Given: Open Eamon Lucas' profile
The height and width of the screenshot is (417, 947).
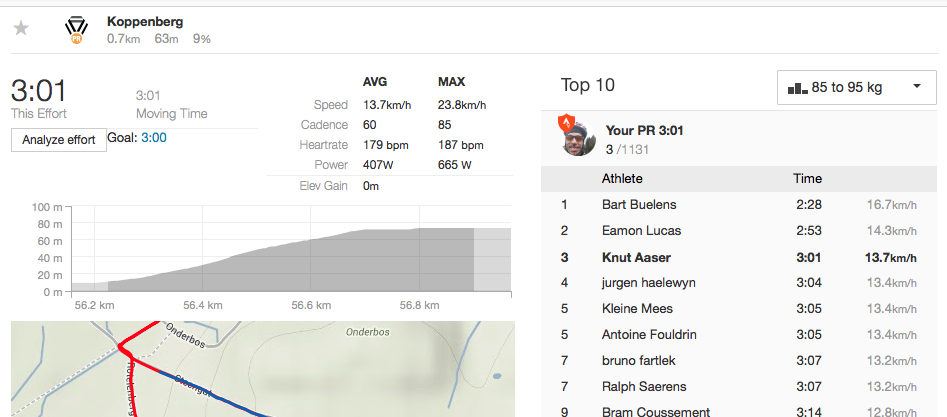Looking at the screenshot, I should tap(641, 231).
